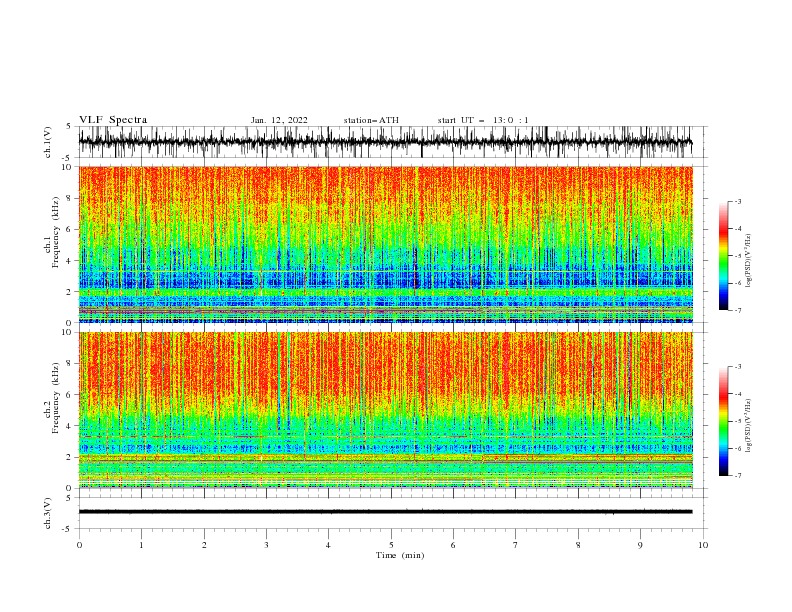The height and width of the screenshot is (612, 792).
Task: Click the time axis tick labeled "9"
Action: click(640, 545)
